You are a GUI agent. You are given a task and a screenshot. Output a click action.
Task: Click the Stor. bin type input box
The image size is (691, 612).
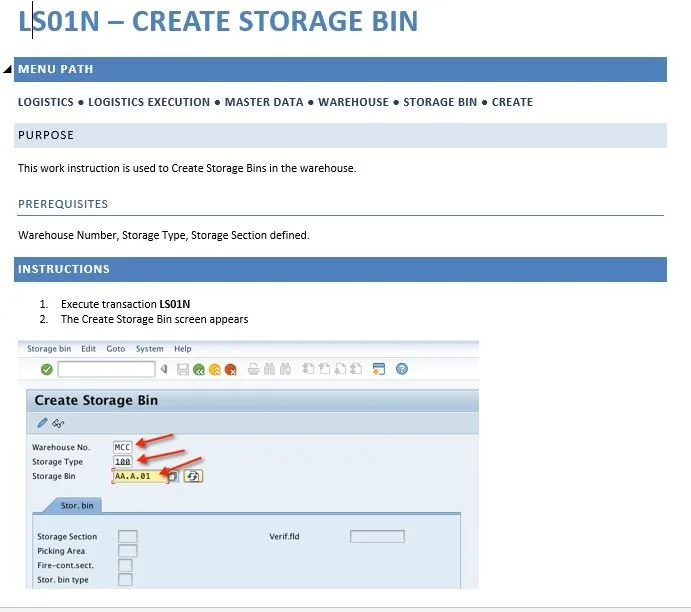(125, 580)
